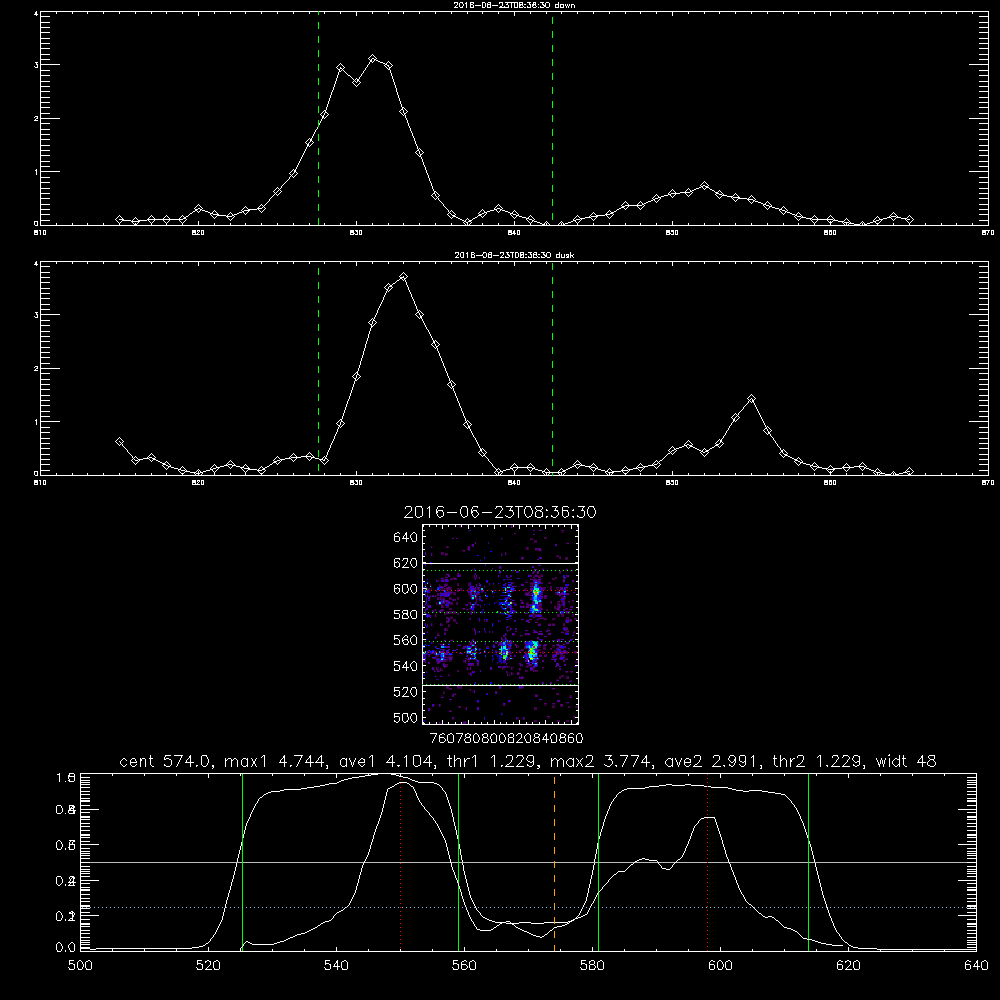Click the highest diamond marker in dawn plot
Viewport: 1000px width, 1000px height.
click(x=373, y=59)
